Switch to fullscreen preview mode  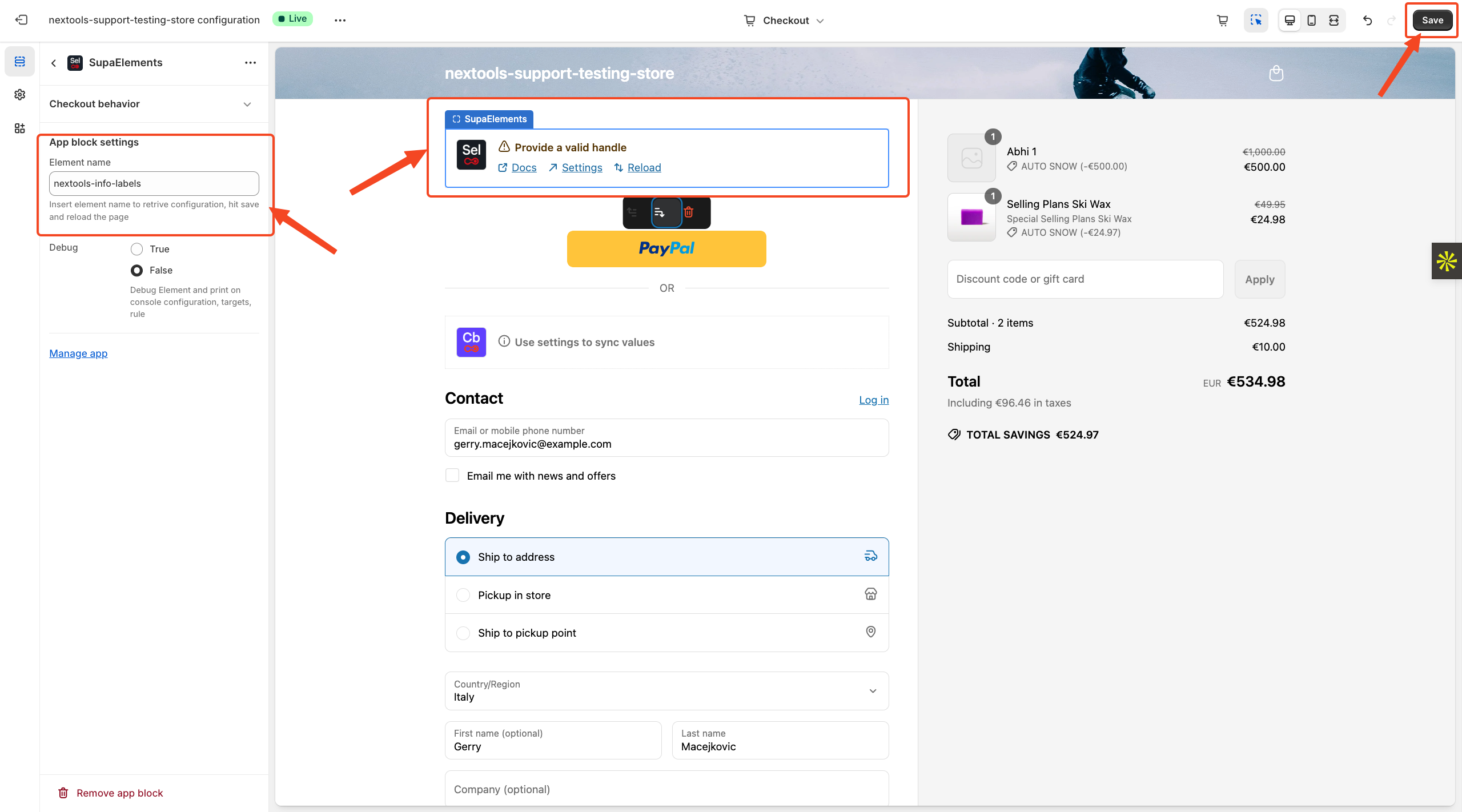[1334, 21]
